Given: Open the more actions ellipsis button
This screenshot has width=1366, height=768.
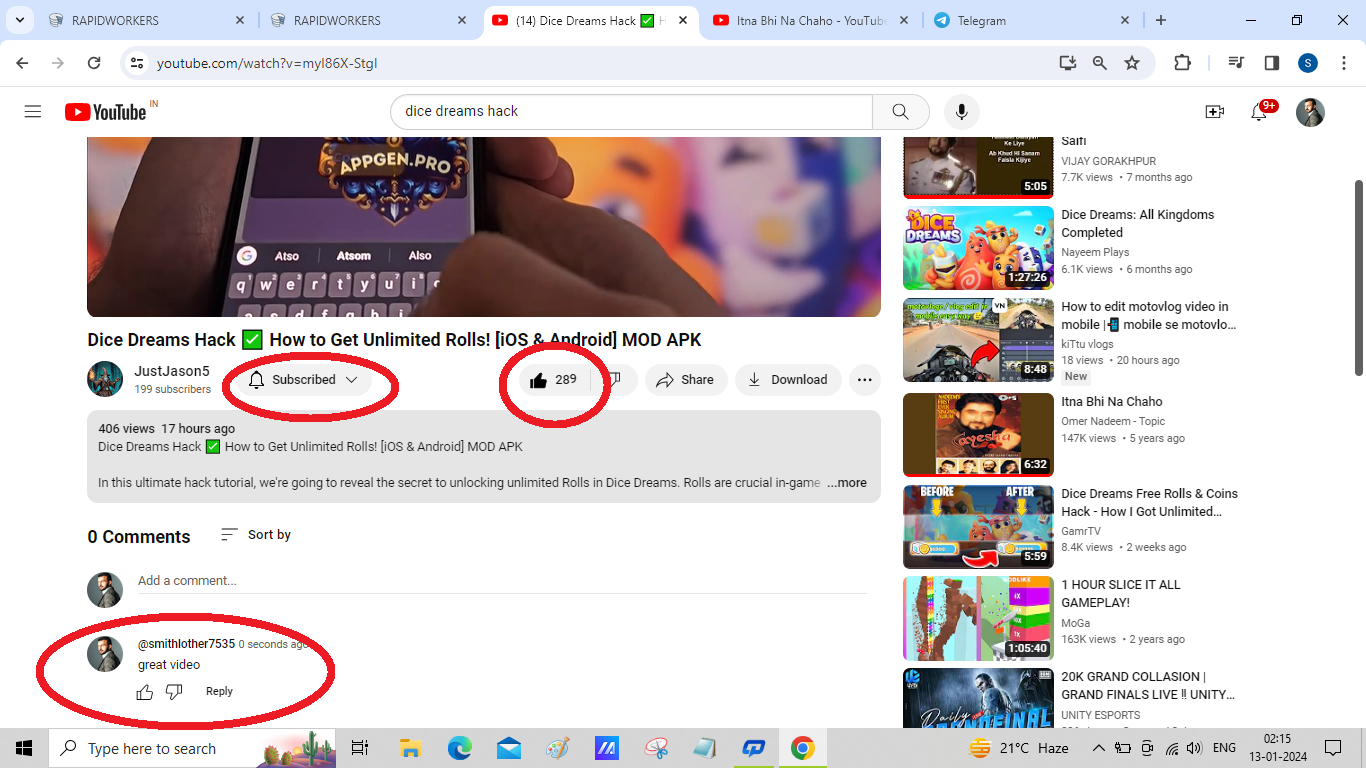Looking at the screenshot, I should pos(864,380).
